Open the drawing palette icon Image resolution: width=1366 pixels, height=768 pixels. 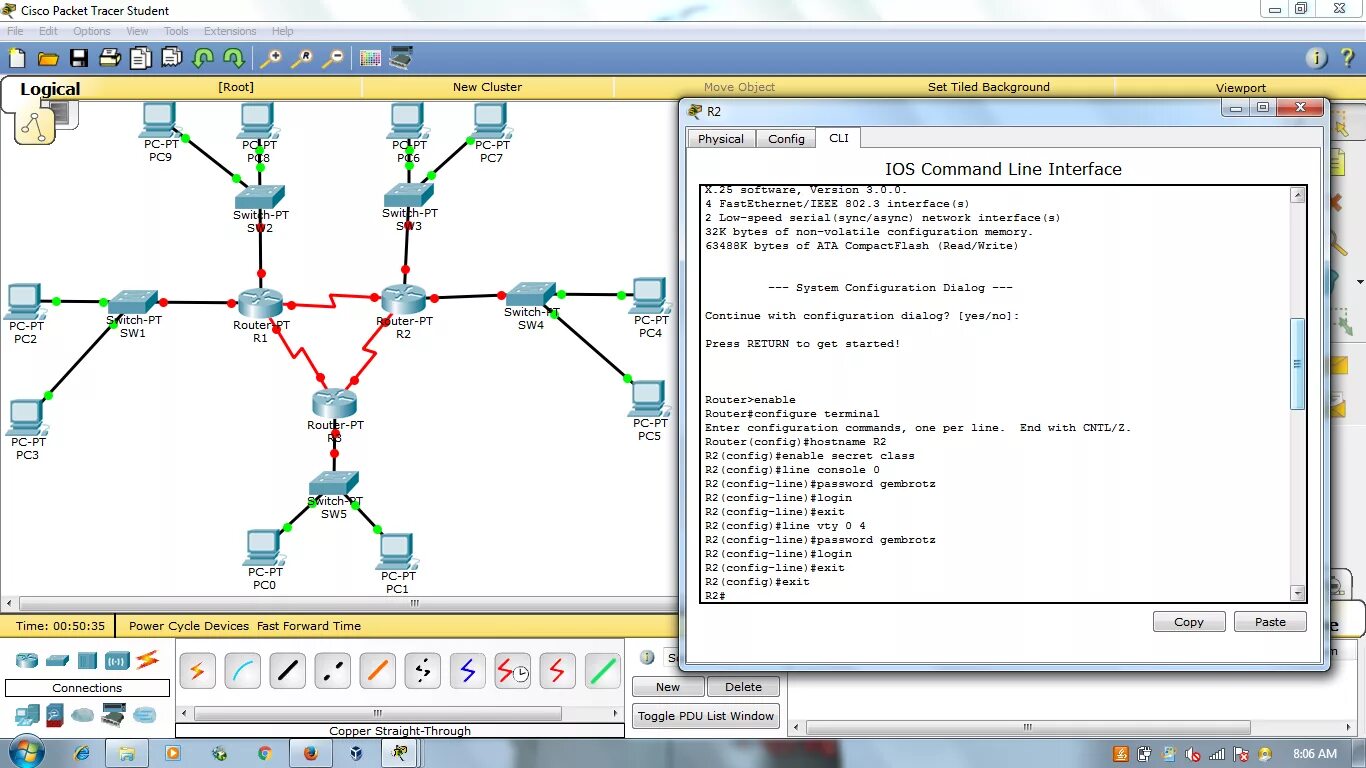pyautogui.click(x=370, y=58)
